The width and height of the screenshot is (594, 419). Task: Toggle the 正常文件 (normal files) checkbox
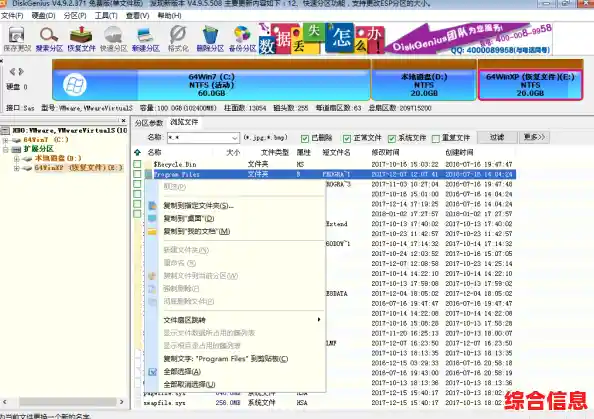point(347,139)
